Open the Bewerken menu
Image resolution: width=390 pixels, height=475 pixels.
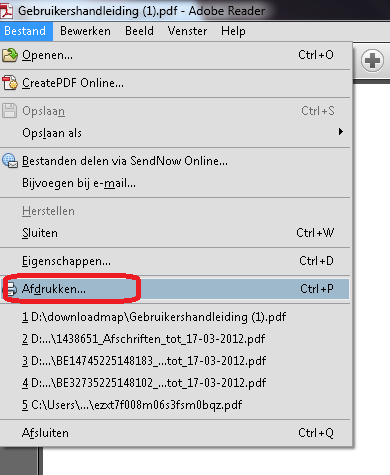pyautogui.click(x=85, y=31)
